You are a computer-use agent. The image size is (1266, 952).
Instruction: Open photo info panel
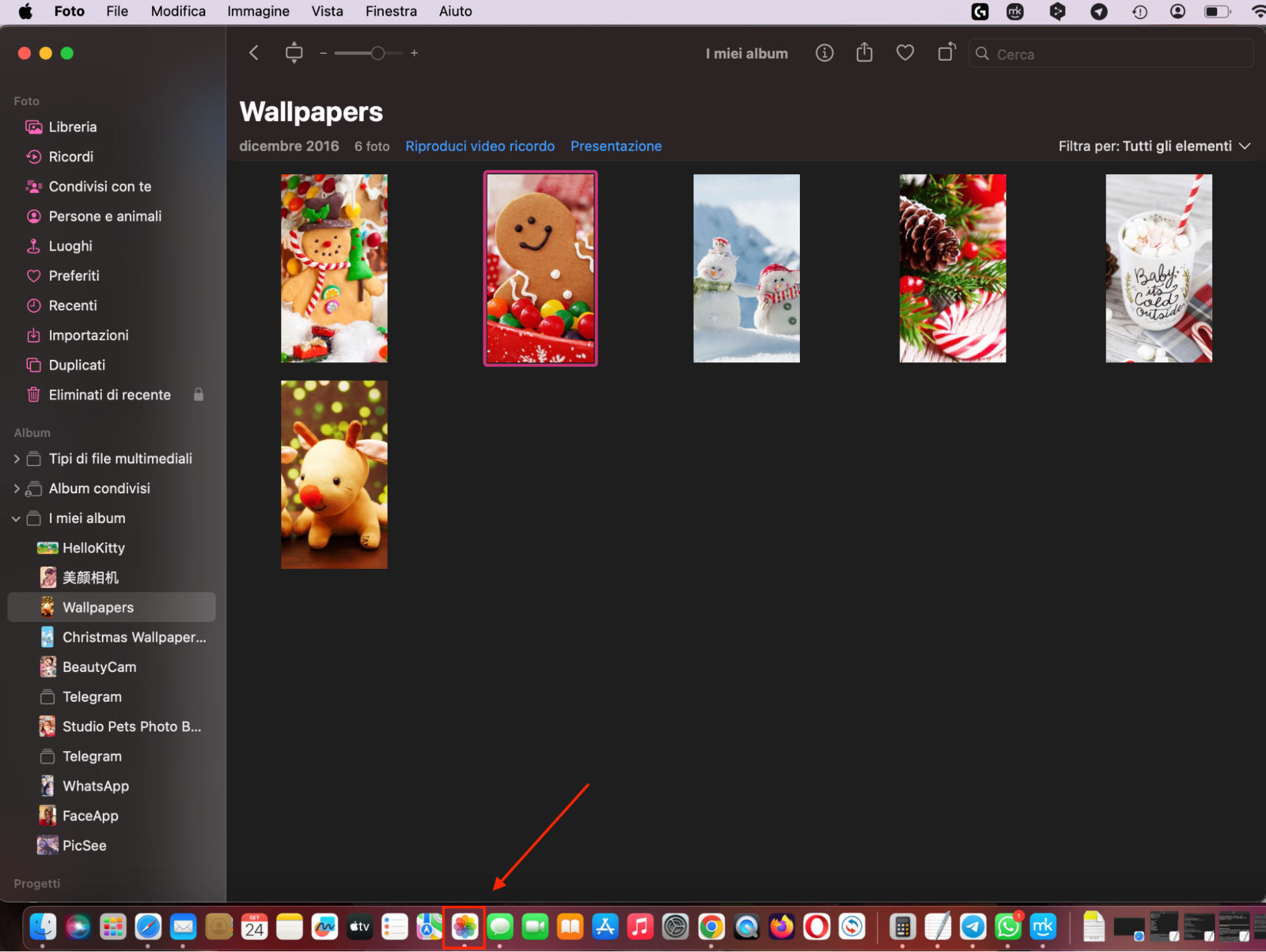(824, 53)
